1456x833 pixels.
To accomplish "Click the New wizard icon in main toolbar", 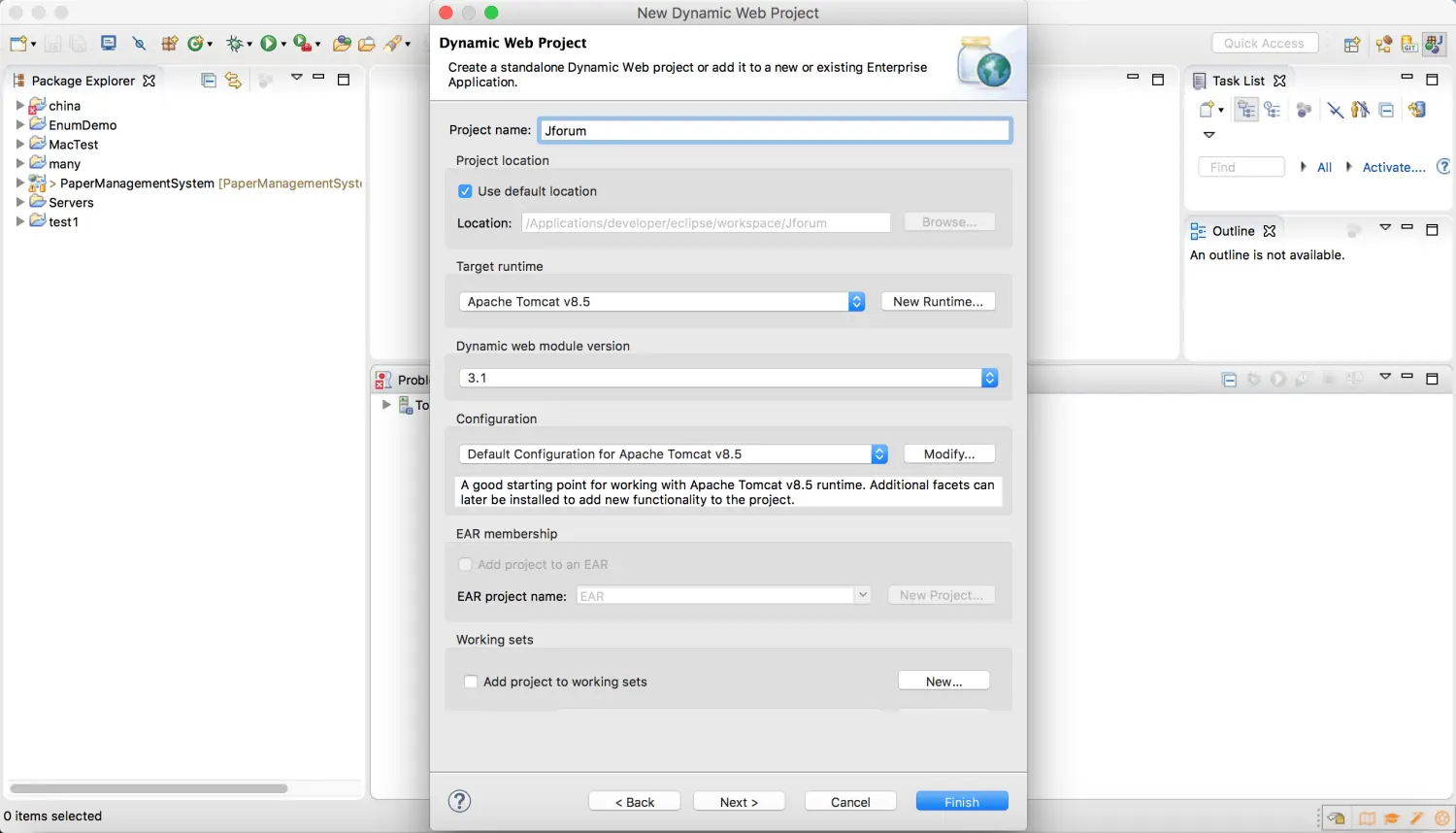I will click(17, 44).
